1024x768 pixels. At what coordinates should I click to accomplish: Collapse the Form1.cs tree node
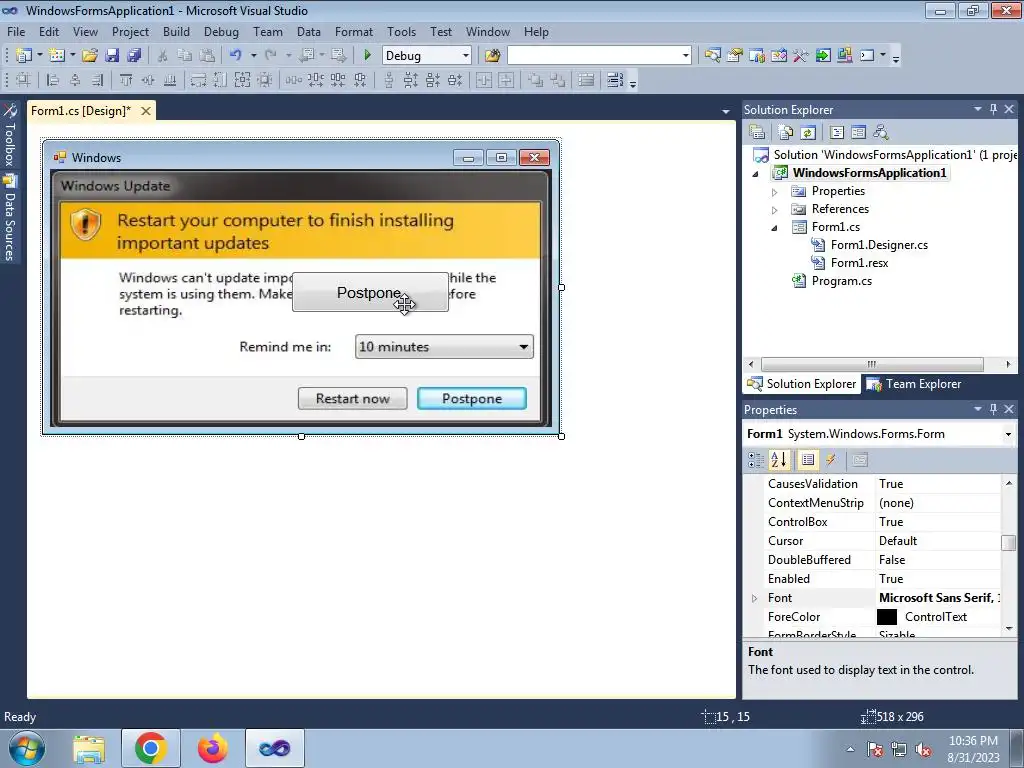click(x=775, y=228)
